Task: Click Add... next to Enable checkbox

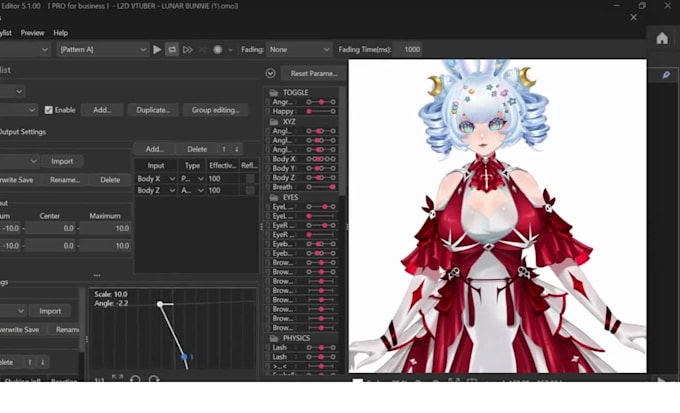Action: click(x=102, y=110)
